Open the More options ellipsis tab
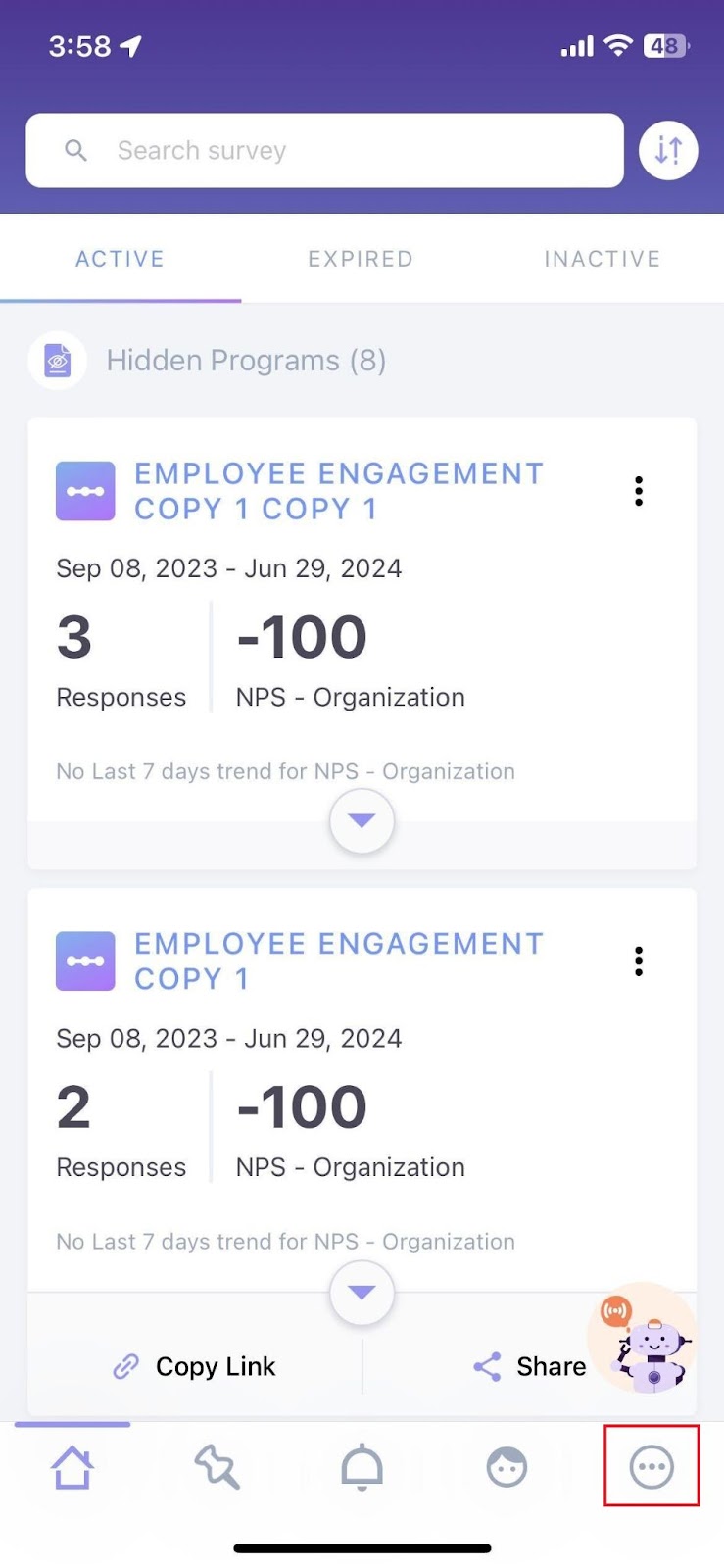This screenshot has width=724, height=1568. click(652, 1467)
